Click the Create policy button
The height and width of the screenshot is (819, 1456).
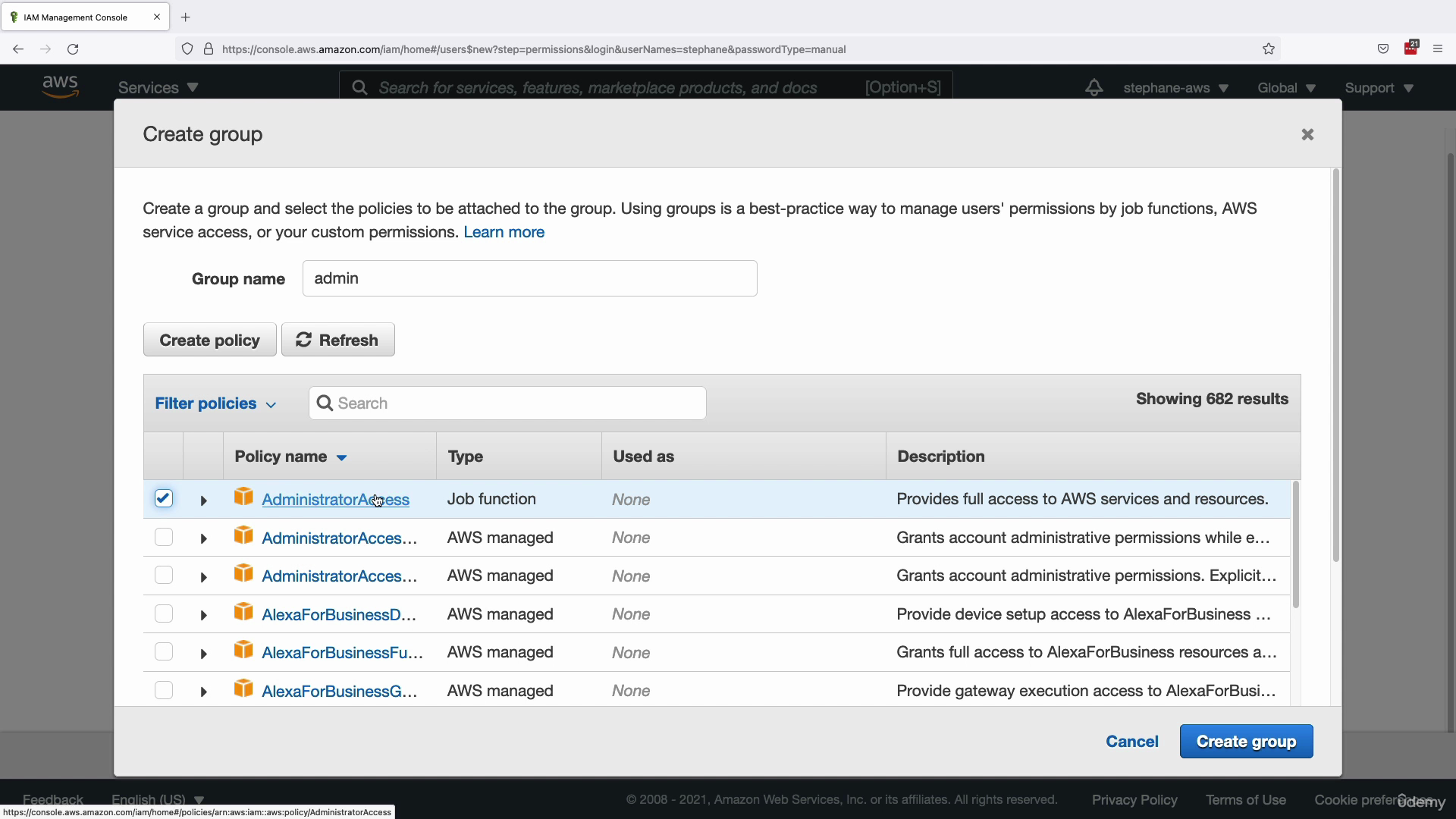pyautogui.click(x=210, y=340)
